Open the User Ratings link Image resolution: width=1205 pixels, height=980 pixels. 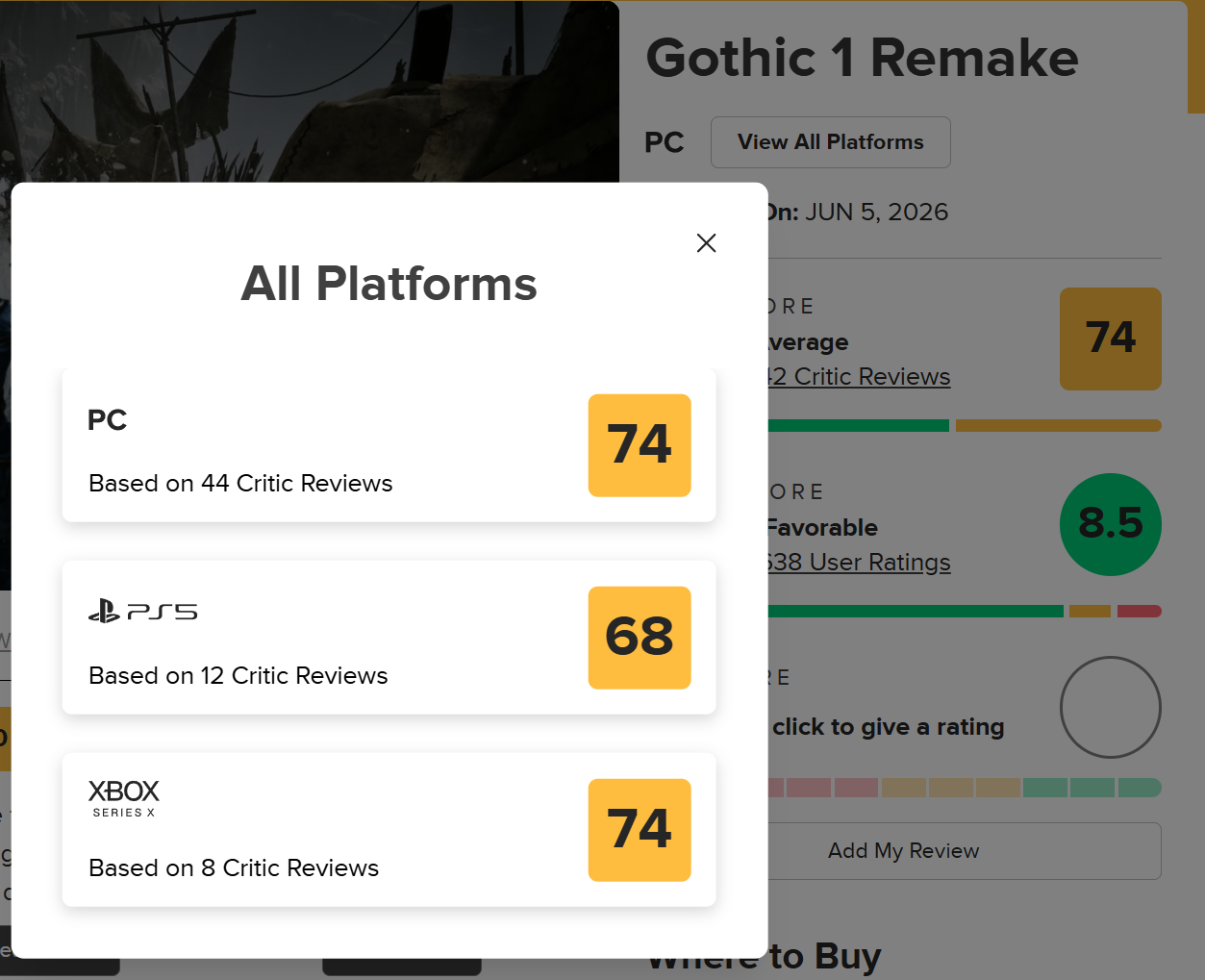pyautogui.click(x=860, y=562)
